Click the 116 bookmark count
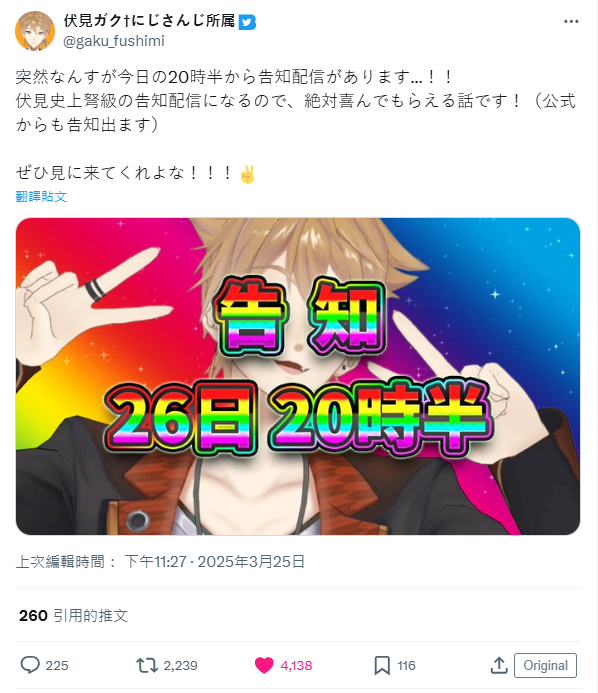This screenshot has width=598, height=693. (x=406, y=666)
